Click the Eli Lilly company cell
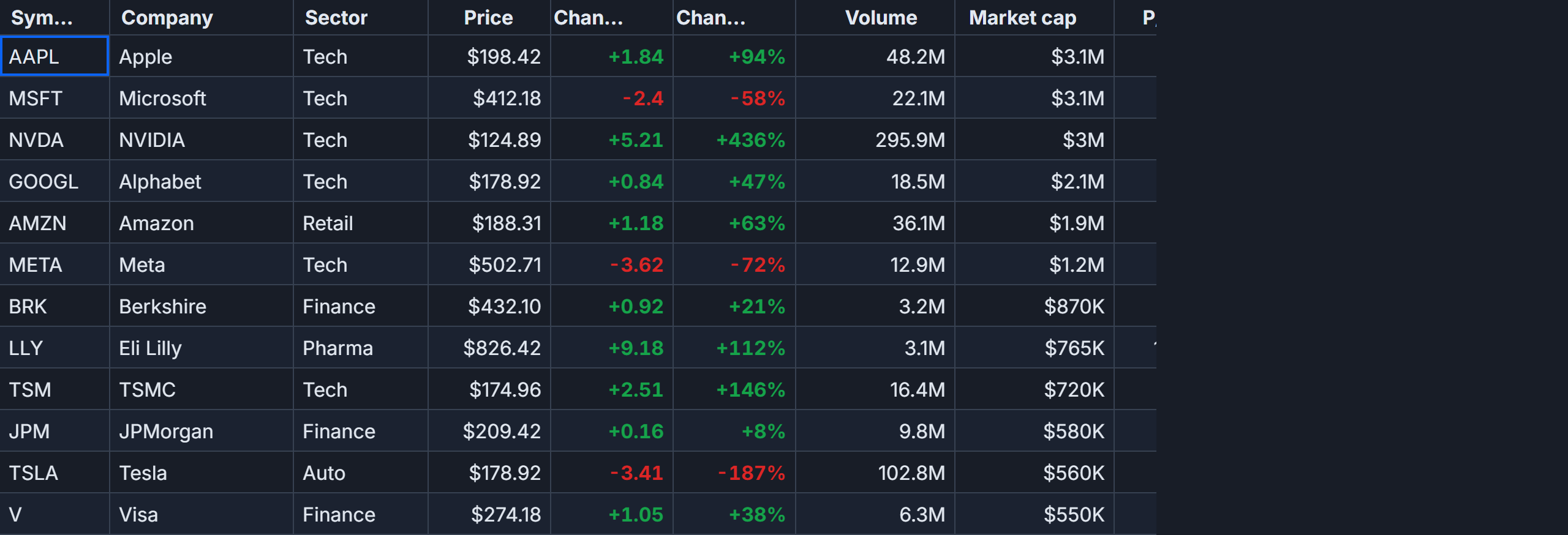The width and height of the screenshot is (1568, 535). (202, 348)
